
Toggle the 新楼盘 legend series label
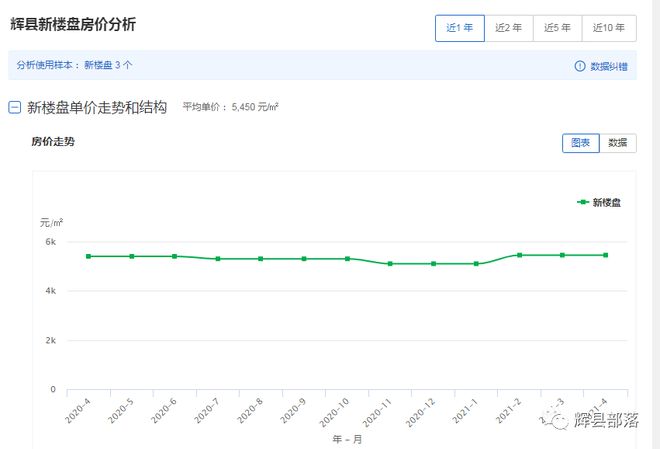point(607,202)
